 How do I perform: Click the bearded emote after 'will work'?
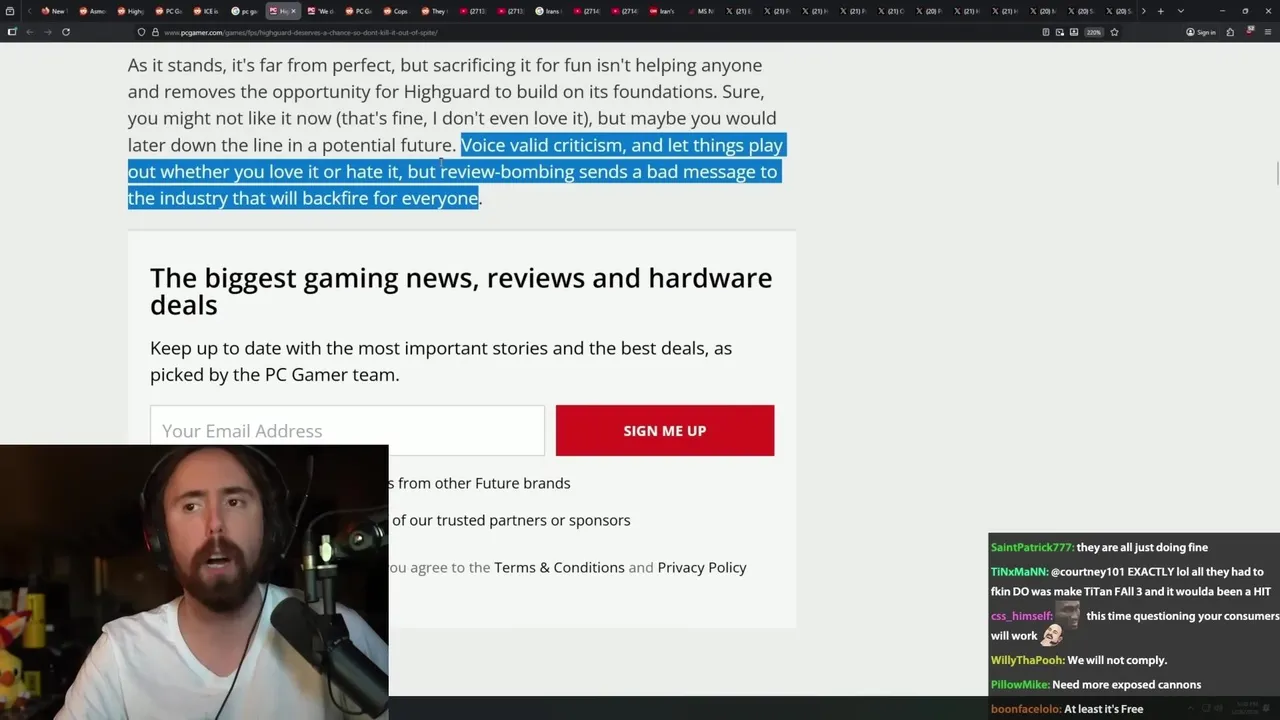tap(1051, 635)
